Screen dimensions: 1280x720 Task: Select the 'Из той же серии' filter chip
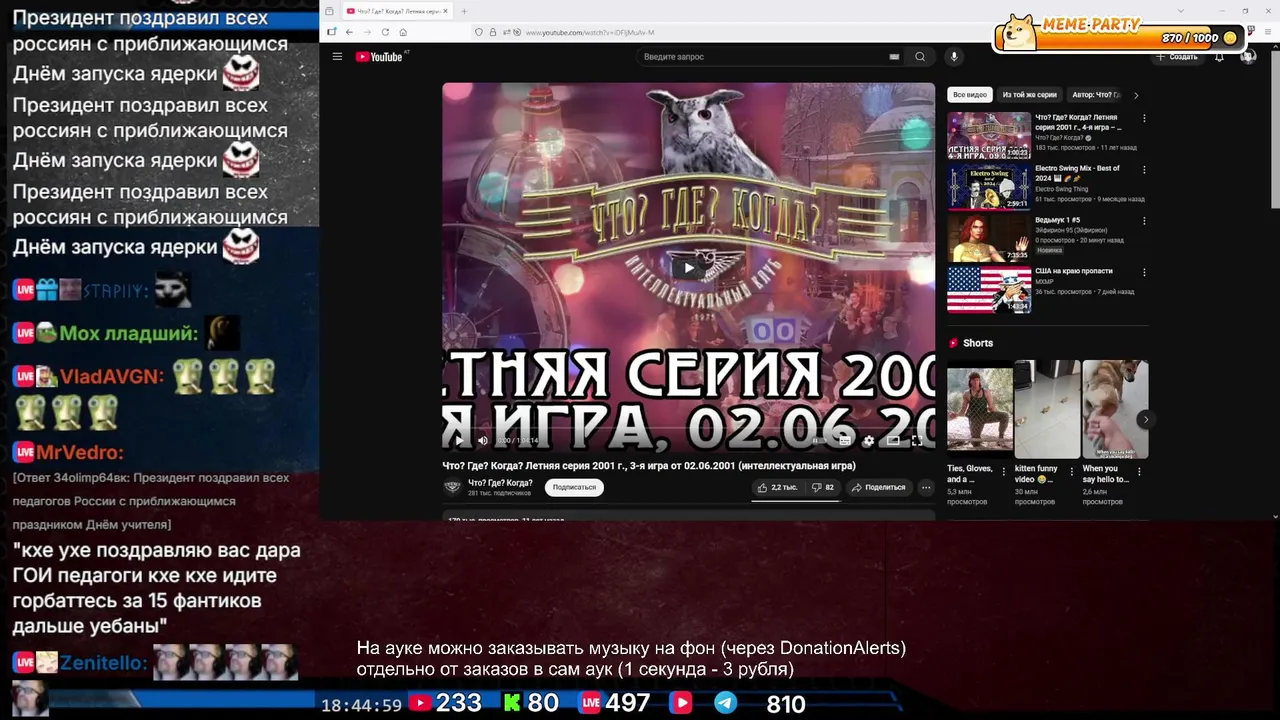1029,95
